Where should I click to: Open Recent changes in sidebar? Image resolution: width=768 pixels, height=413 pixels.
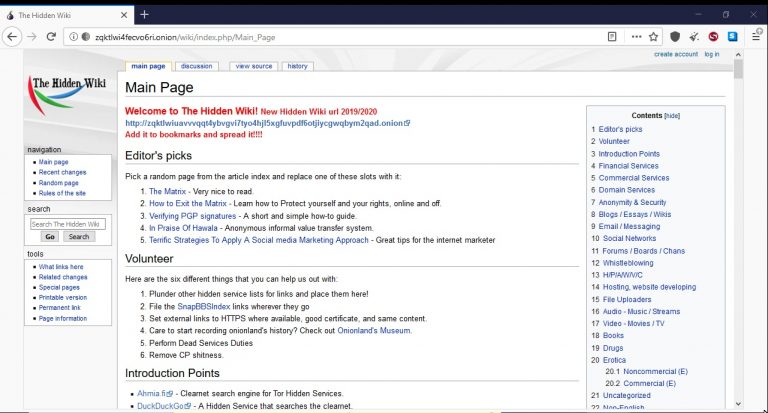(62, 172)
